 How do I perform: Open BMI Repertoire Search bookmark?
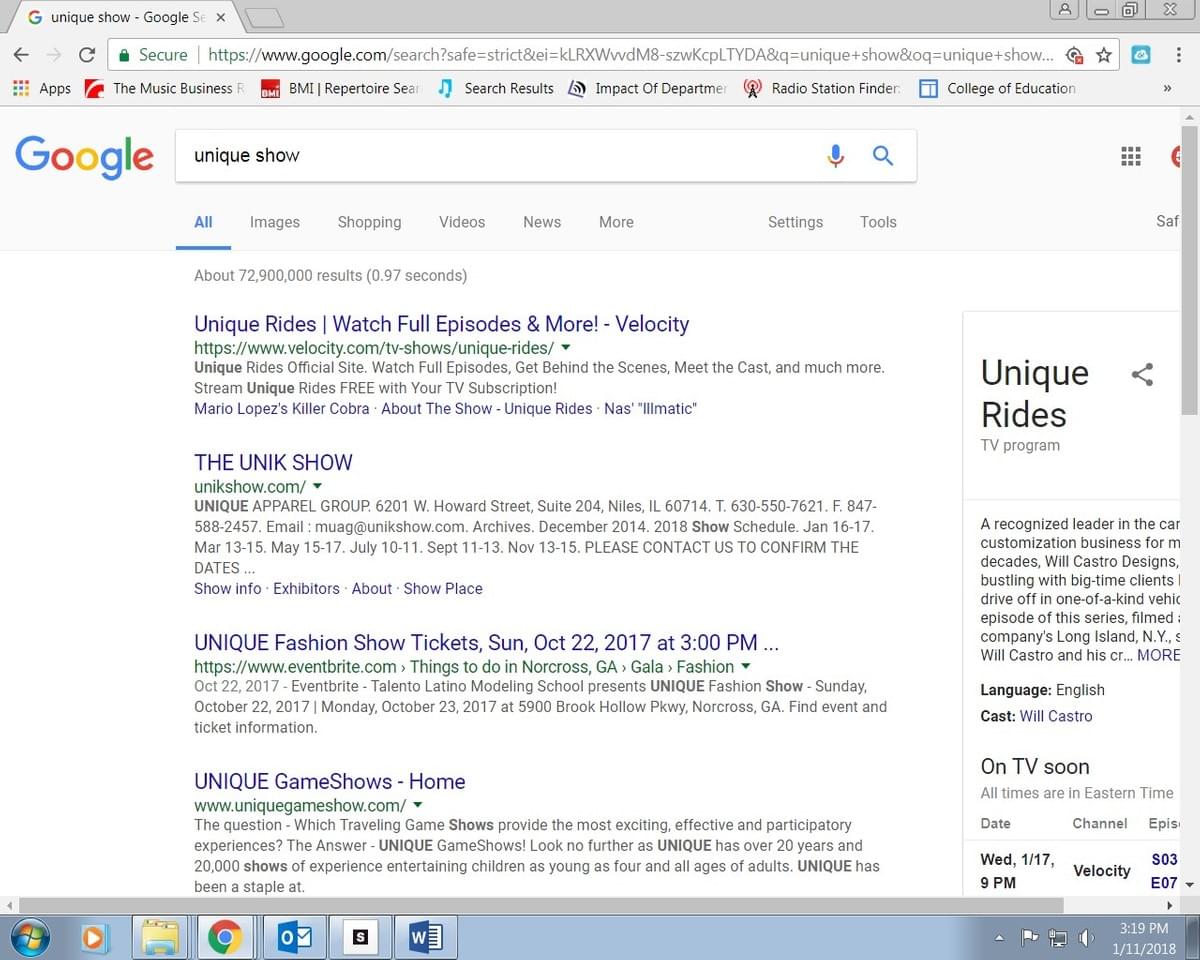click(340, 88)
